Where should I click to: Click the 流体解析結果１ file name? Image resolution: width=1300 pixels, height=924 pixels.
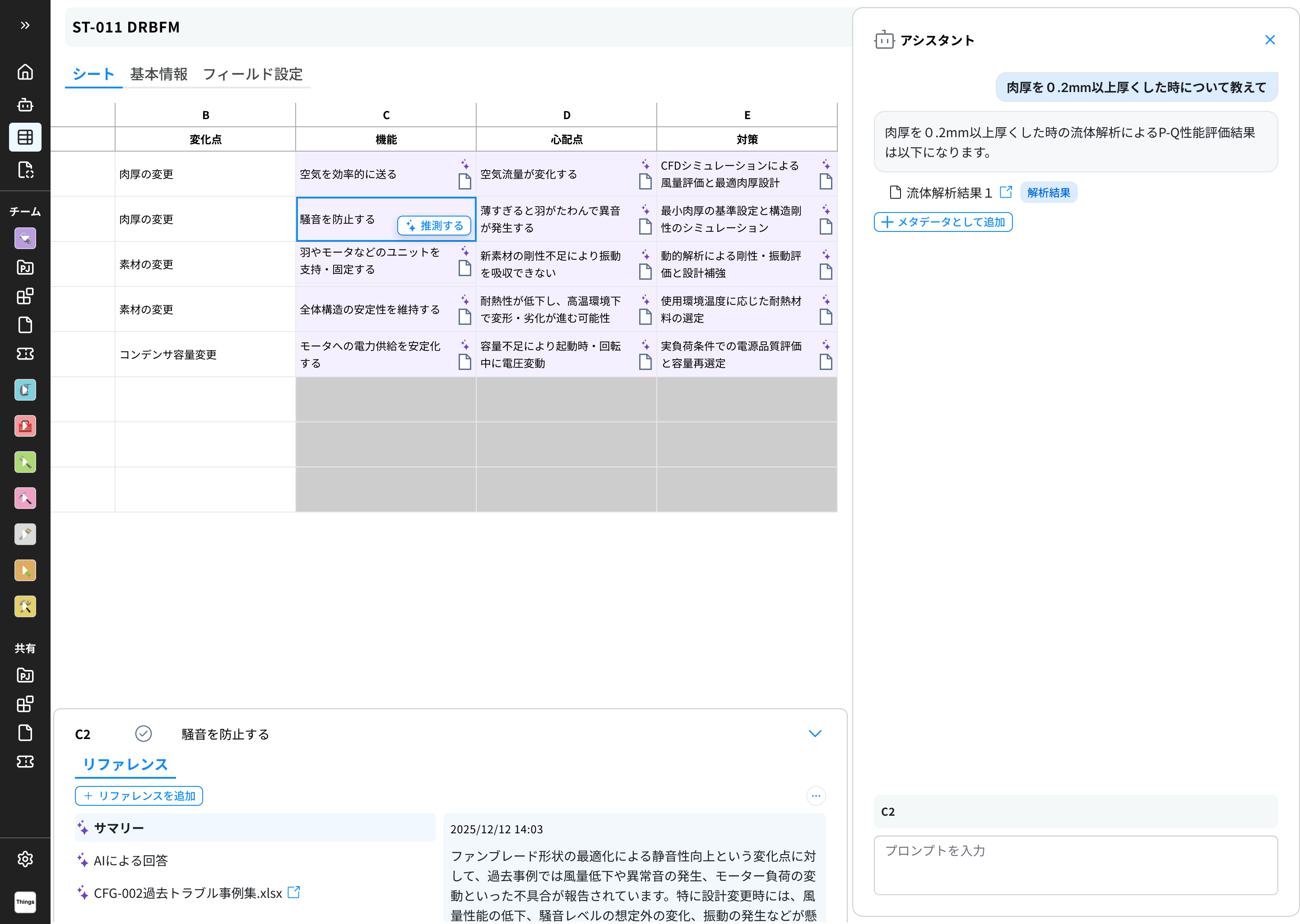click(x=949, y=193)
